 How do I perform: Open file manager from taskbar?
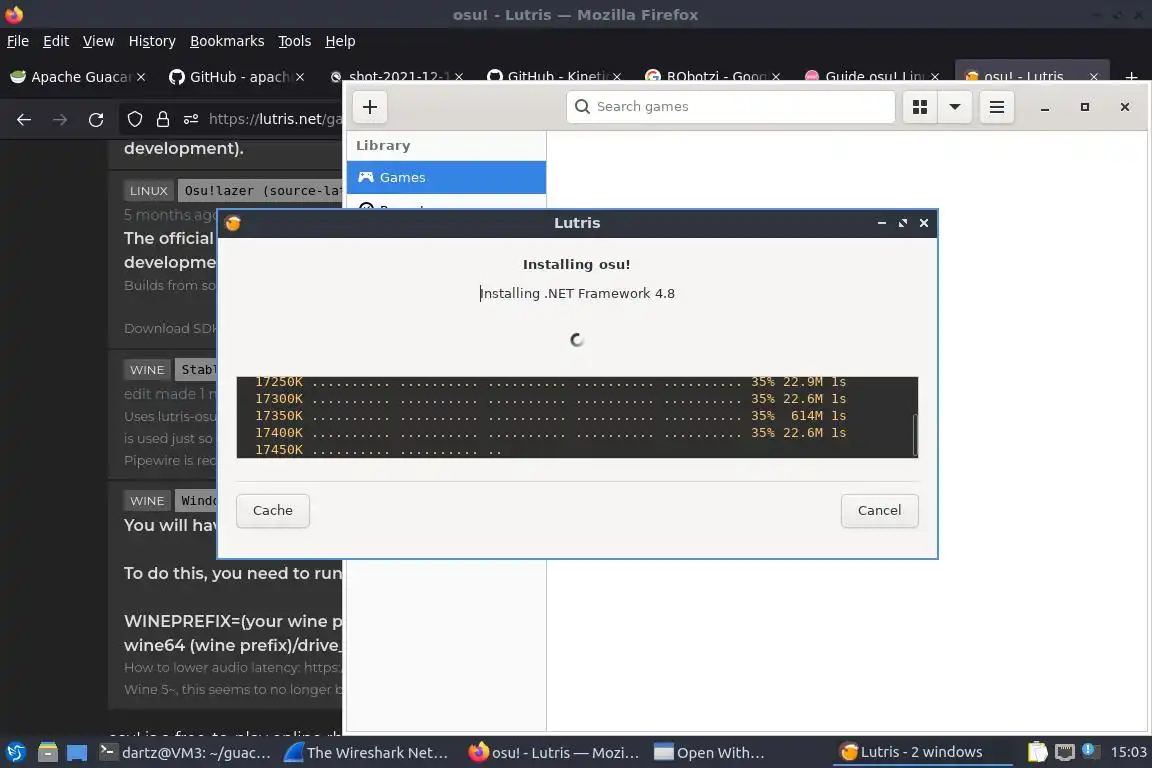[48, 753]
